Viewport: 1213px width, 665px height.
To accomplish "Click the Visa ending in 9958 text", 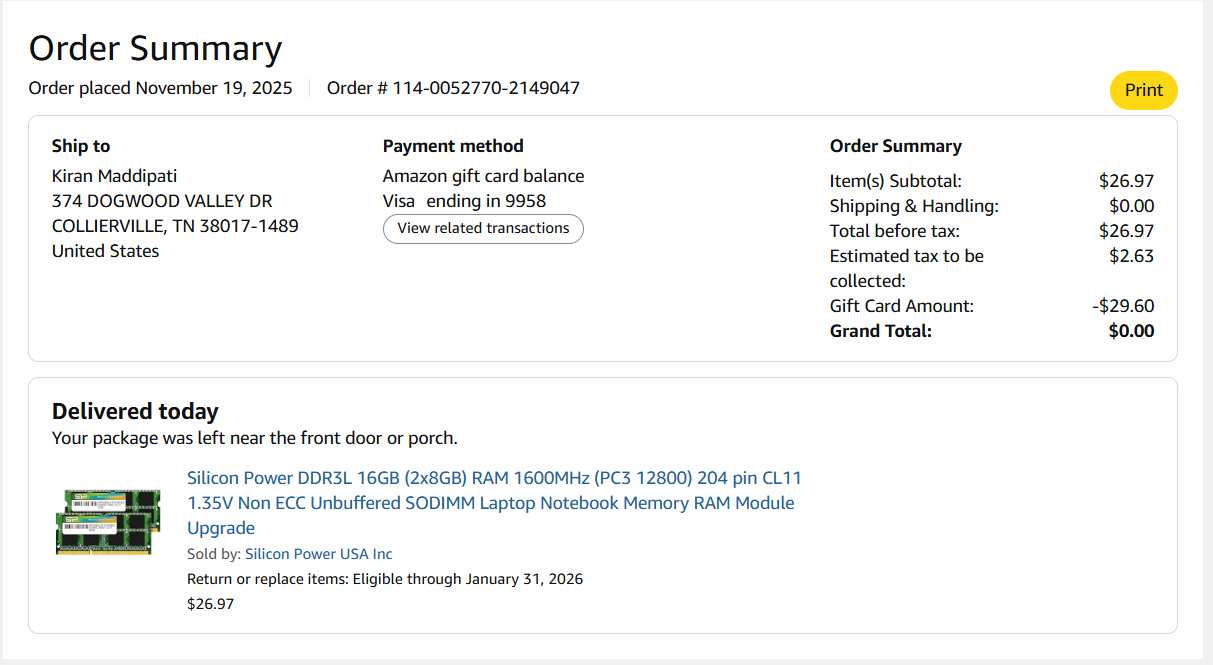I will pyautogui.click(x=464, y=201).
